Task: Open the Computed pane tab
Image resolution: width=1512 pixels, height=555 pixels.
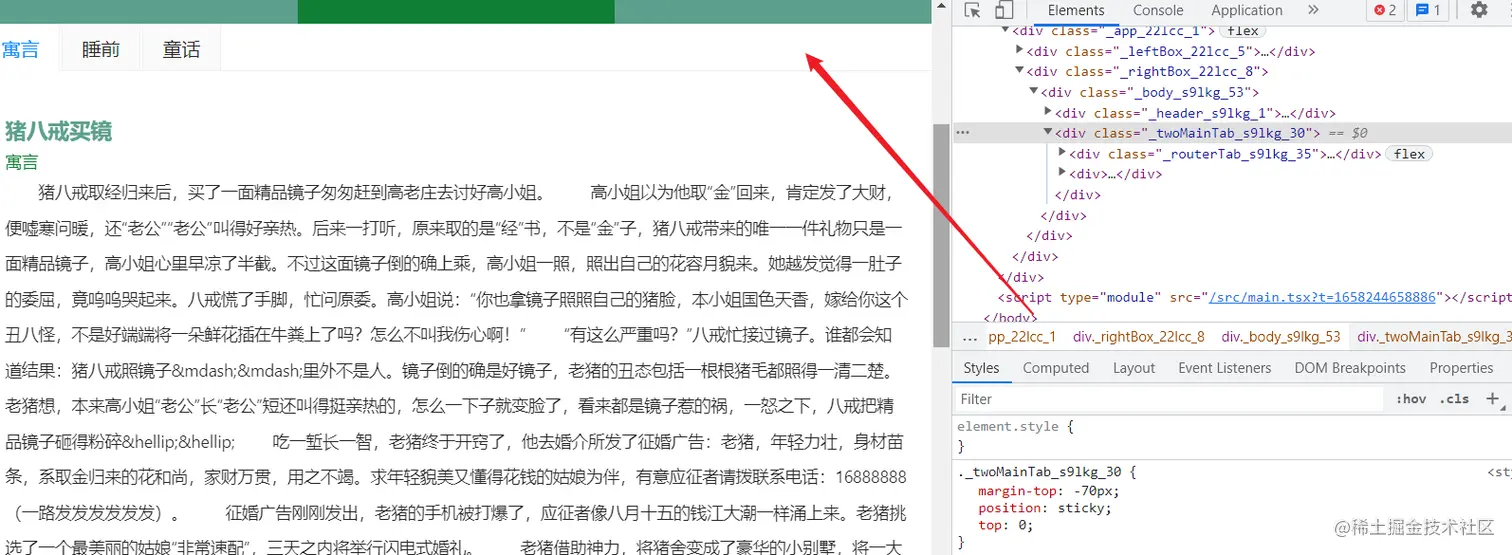Action: tap(1056, 368)
